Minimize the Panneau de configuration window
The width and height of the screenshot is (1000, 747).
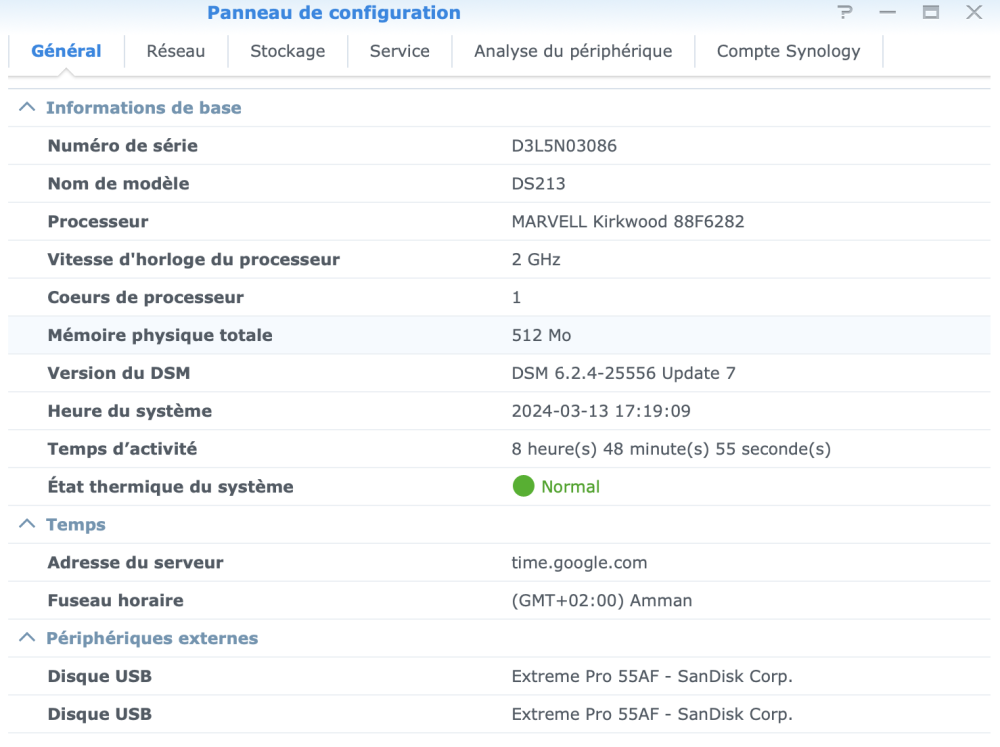click(x=887, y=13)
